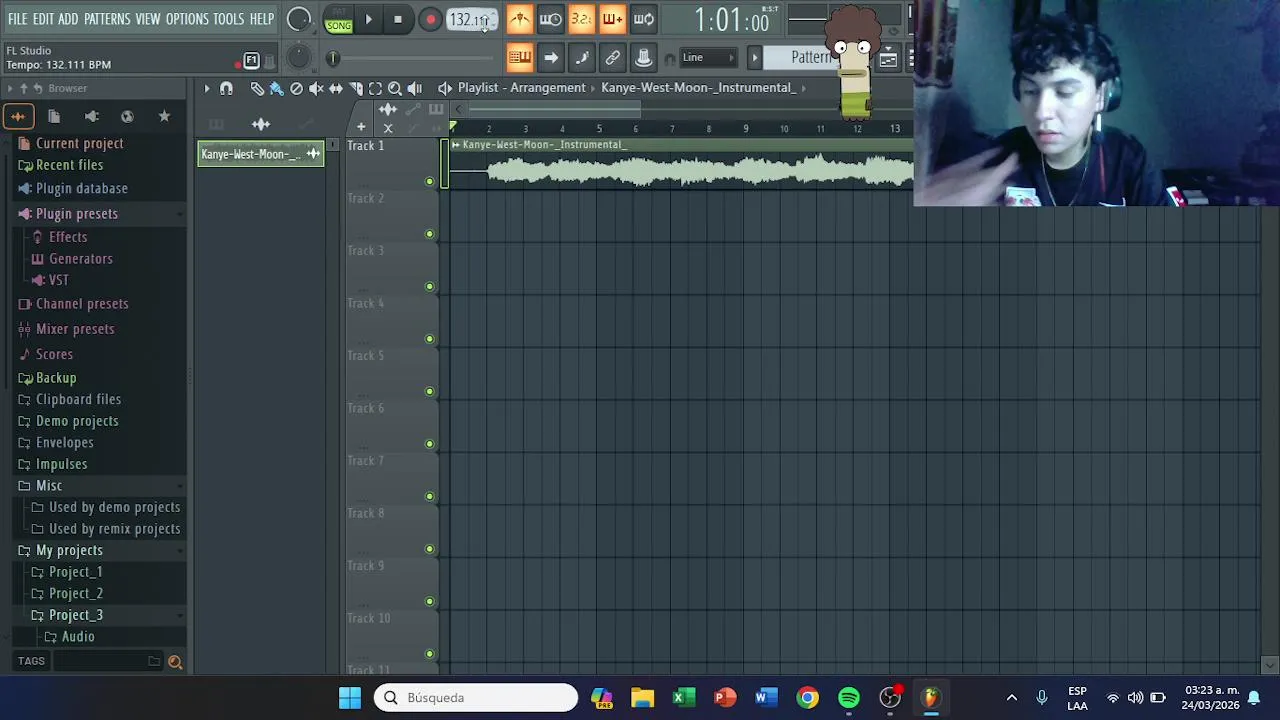
Task: Collapse the Project_3 folder
Action: point(76,615)
